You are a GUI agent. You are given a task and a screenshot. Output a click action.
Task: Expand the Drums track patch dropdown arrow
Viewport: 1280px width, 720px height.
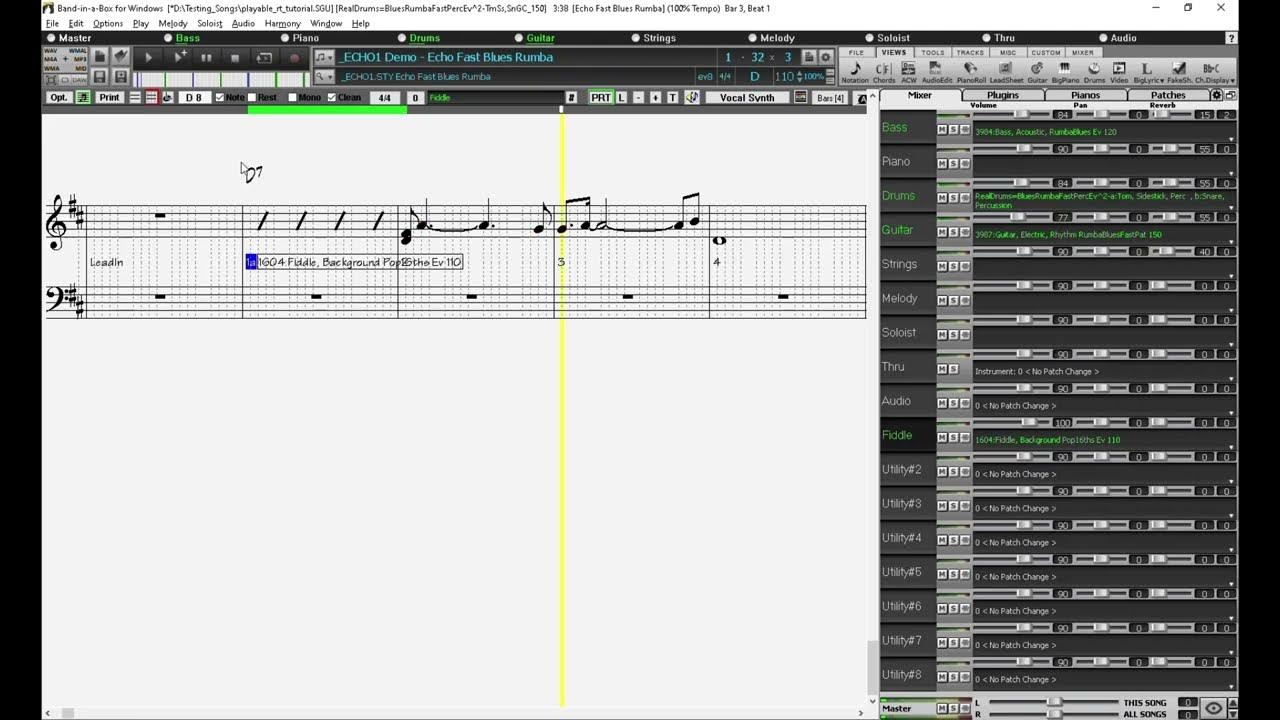click(1231, 207)
